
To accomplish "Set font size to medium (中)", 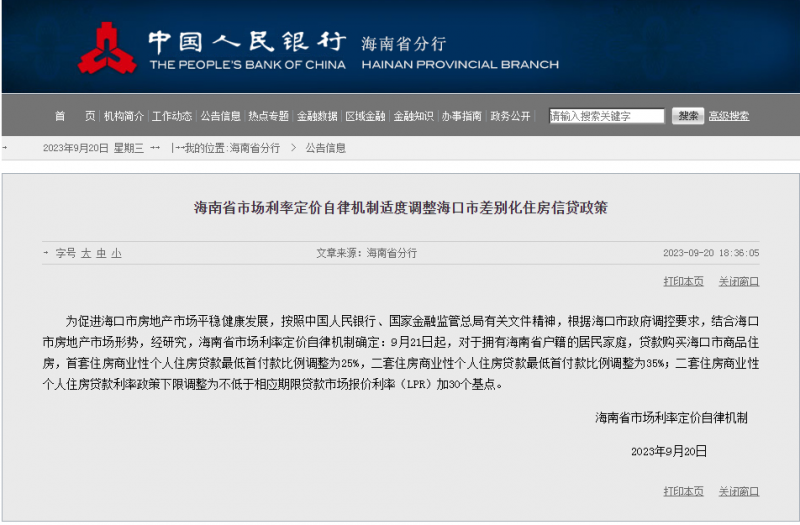I will tap(101, 253).
